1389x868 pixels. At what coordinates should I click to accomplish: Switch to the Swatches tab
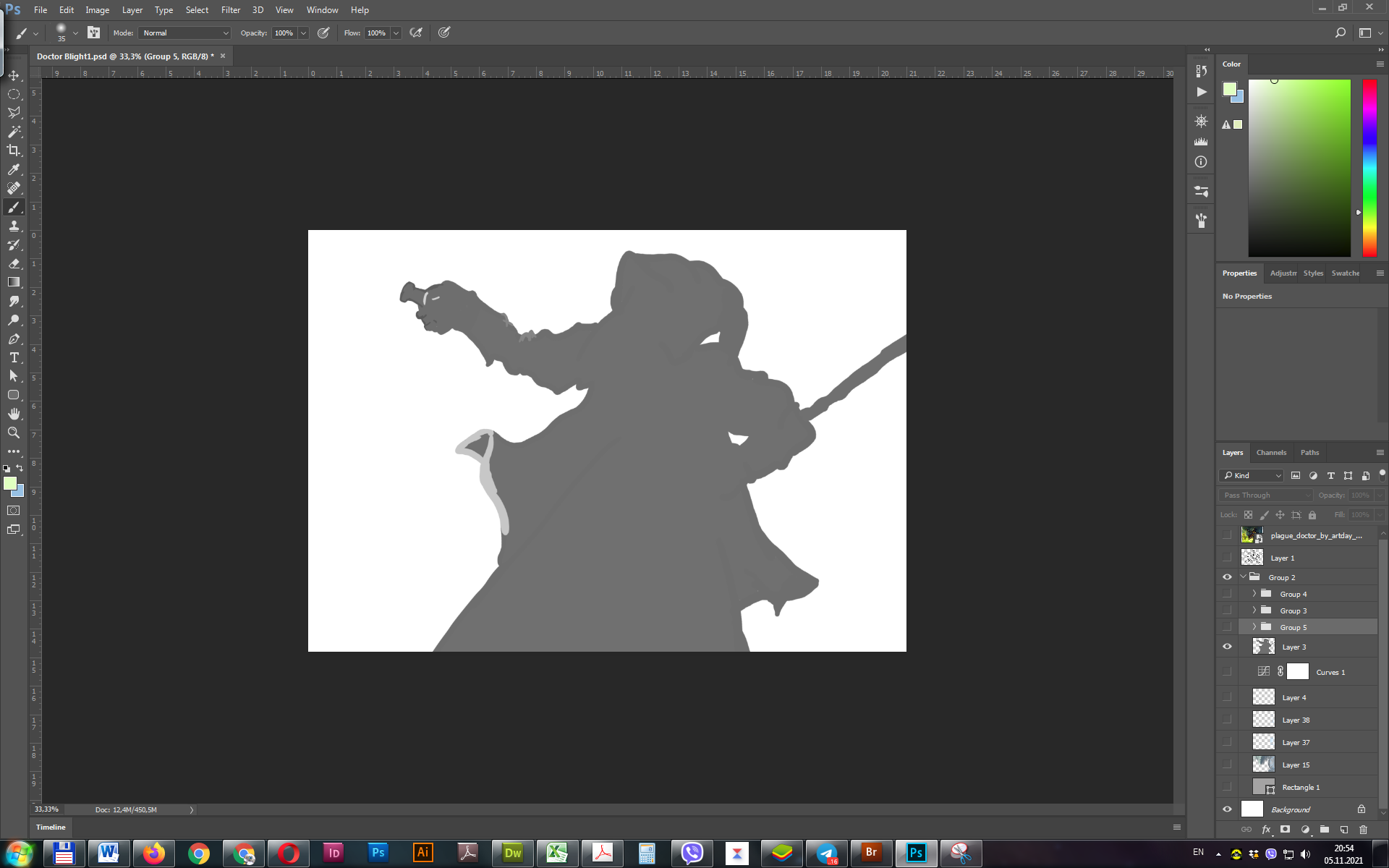click(x=1345, y=273)
